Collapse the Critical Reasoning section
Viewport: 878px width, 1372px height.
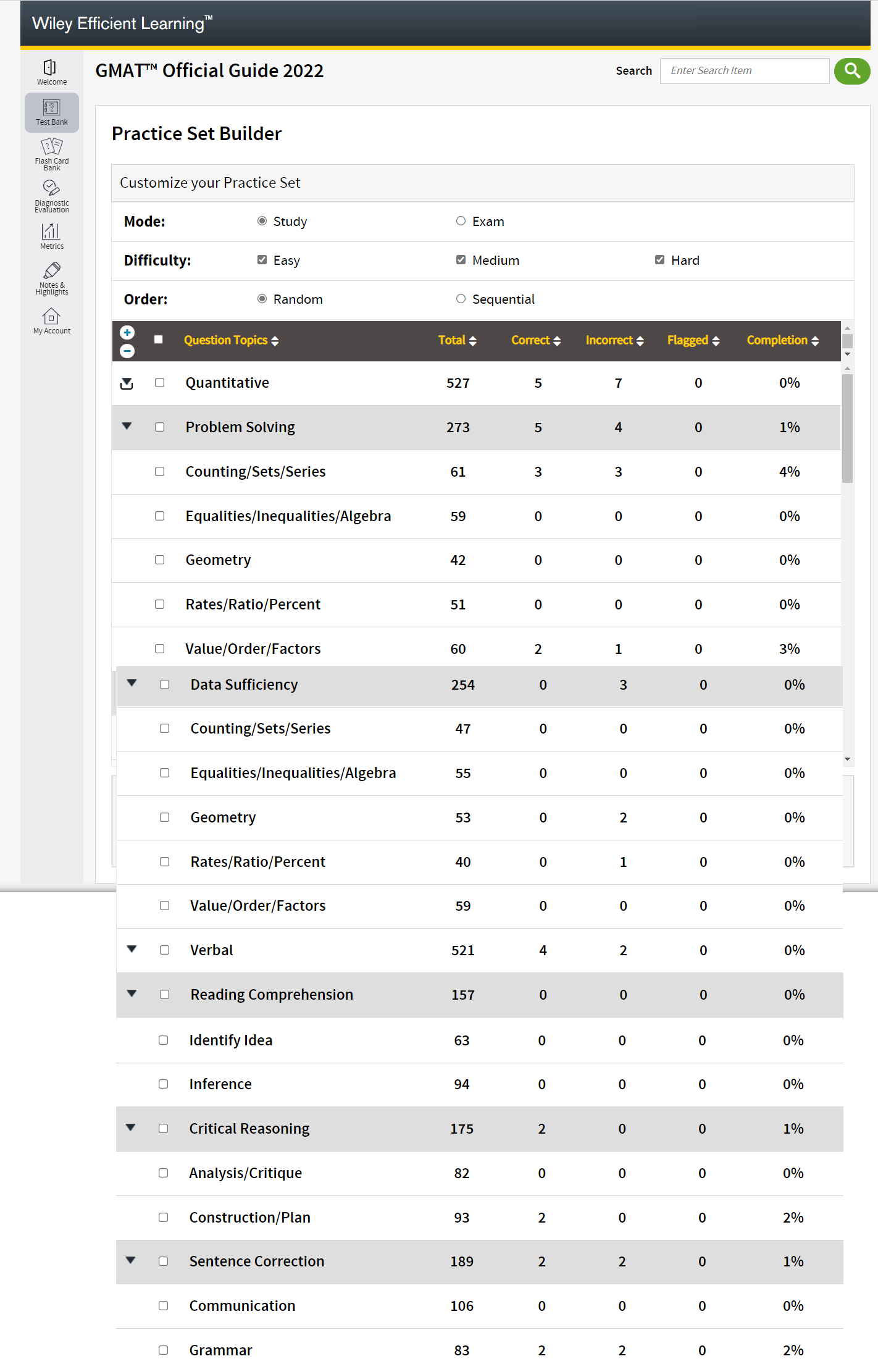point(131,1127)
